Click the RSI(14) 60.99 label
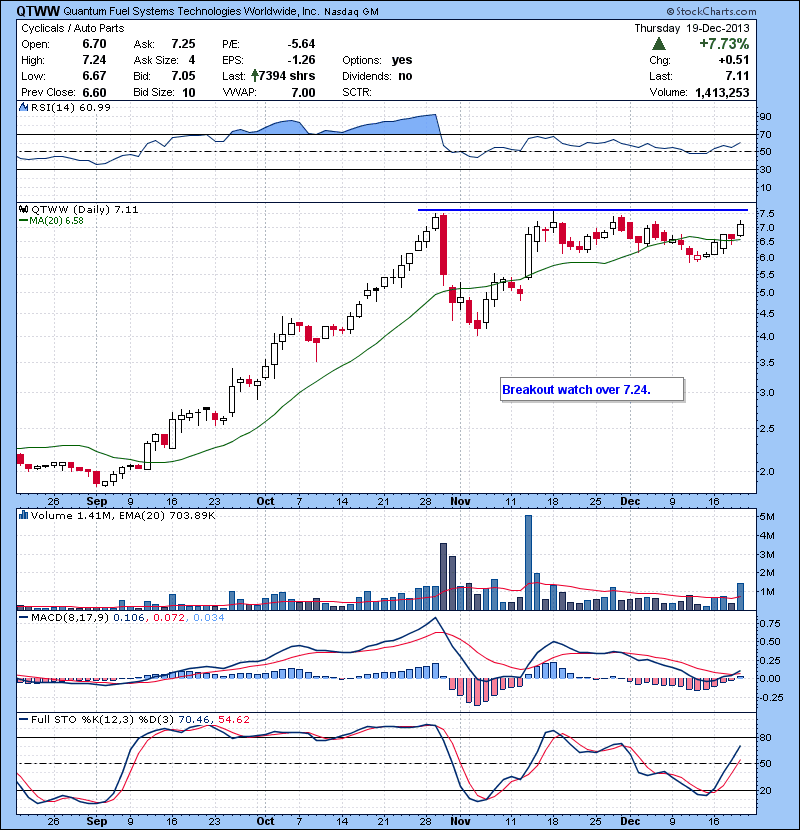The width and height of the screenshot is (800, 830). coord(71,107)
